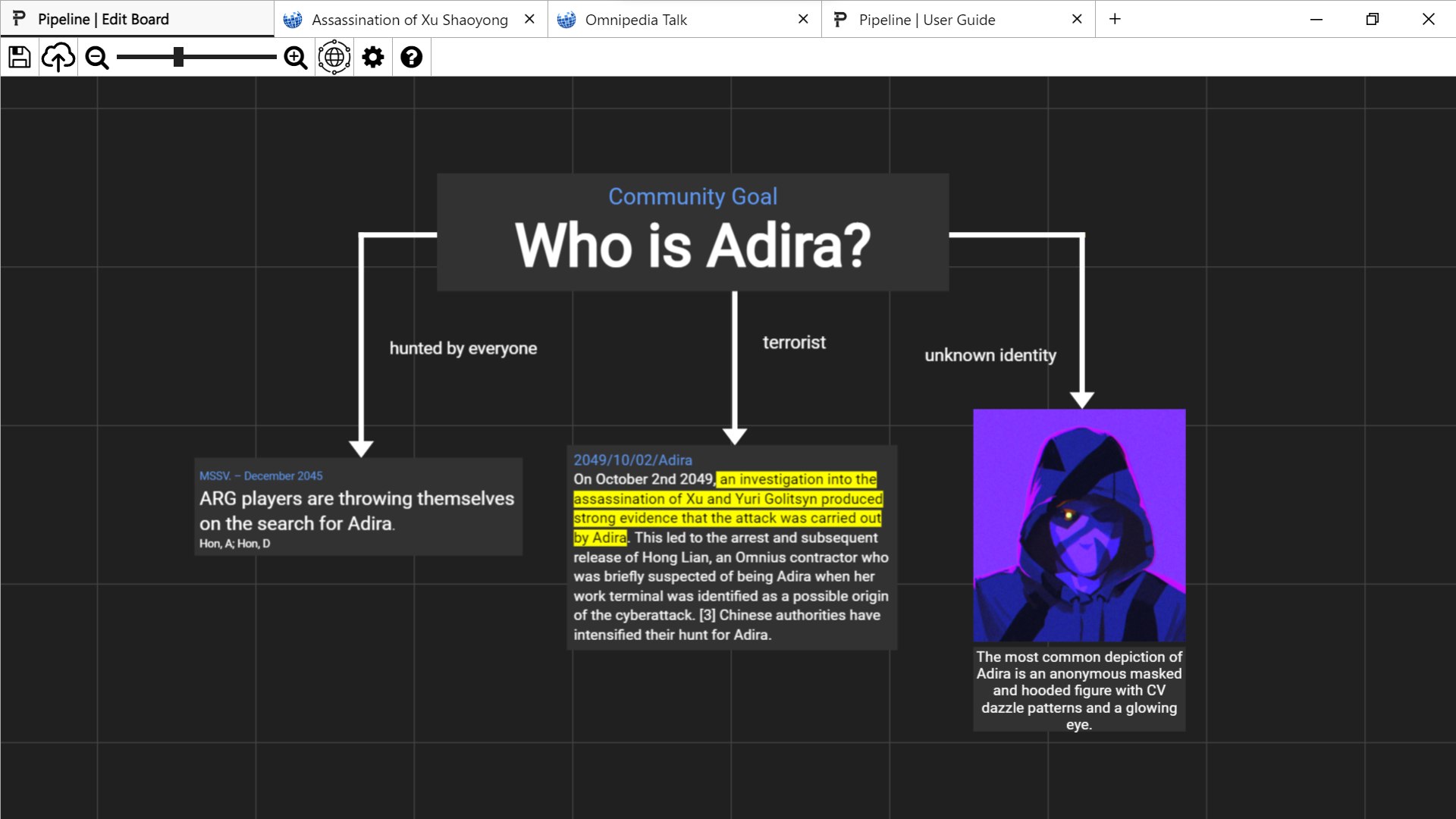Open a new tab with plus button

pyautogui.click(x=1115, y=19)
